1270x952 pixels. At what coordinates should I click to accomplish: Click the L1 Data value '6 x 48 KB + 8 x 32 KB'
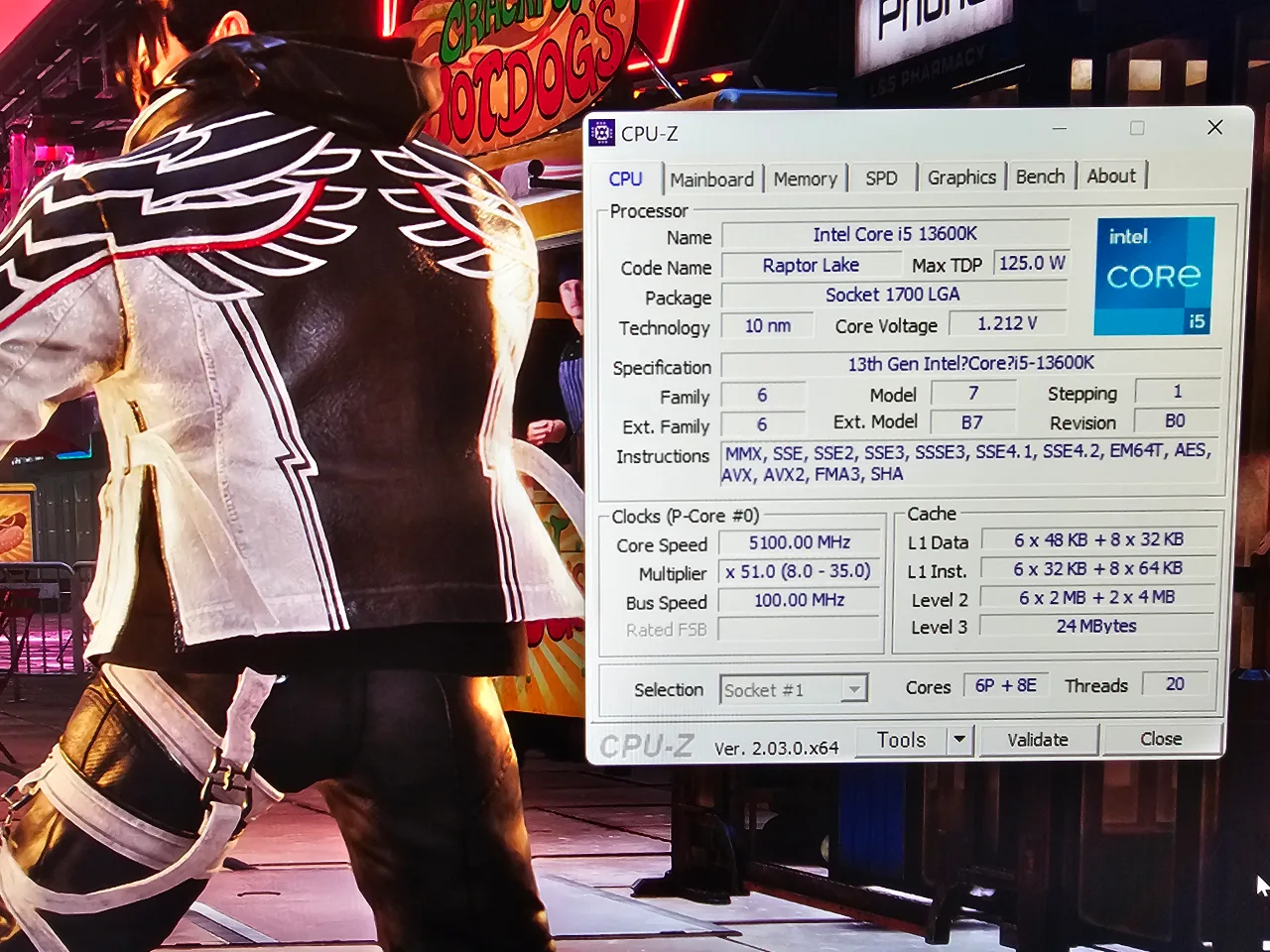(1098, 540)
